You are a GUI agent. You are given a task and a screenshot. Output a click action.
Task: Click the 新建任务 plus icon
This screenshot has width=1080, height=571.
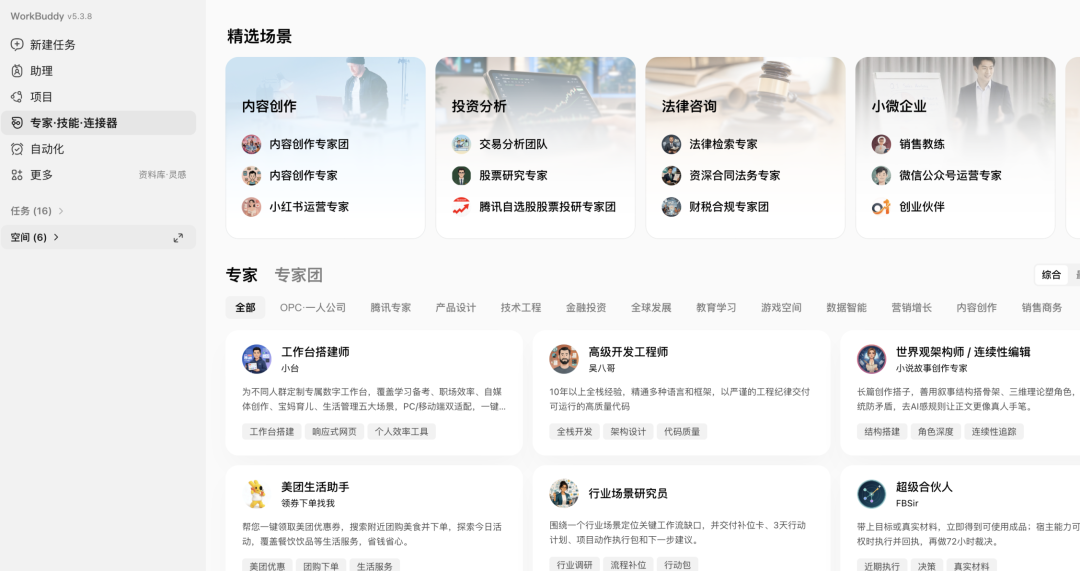[17, 45]
